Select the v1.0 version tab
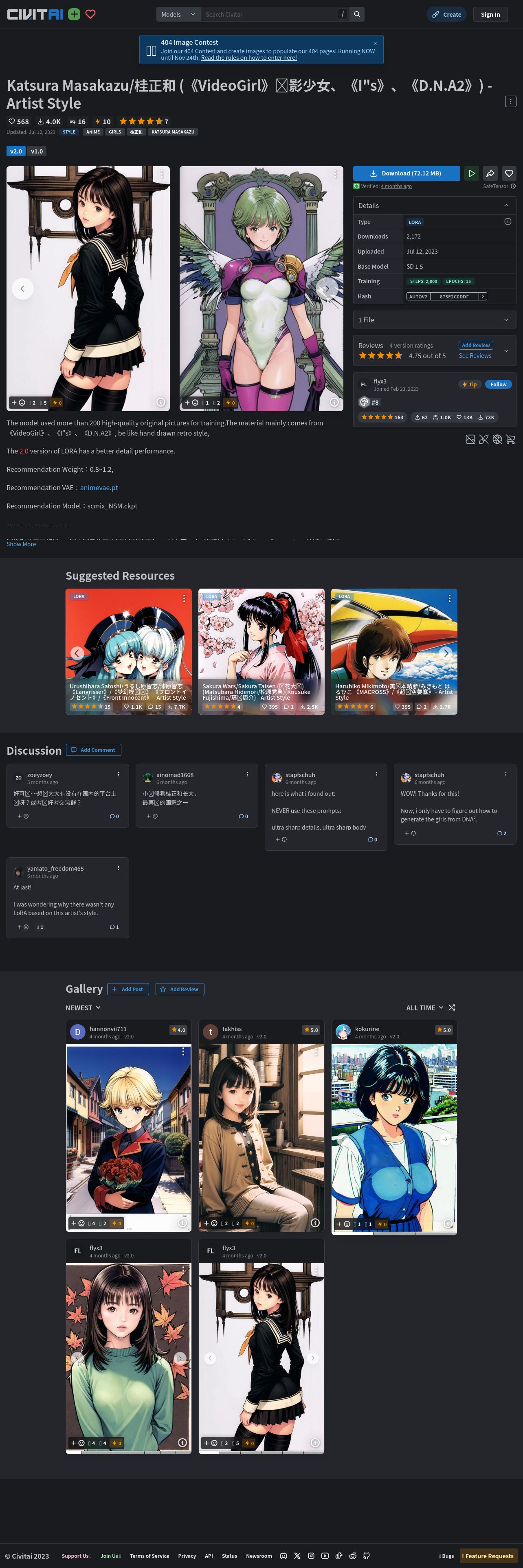 (37, 151)
